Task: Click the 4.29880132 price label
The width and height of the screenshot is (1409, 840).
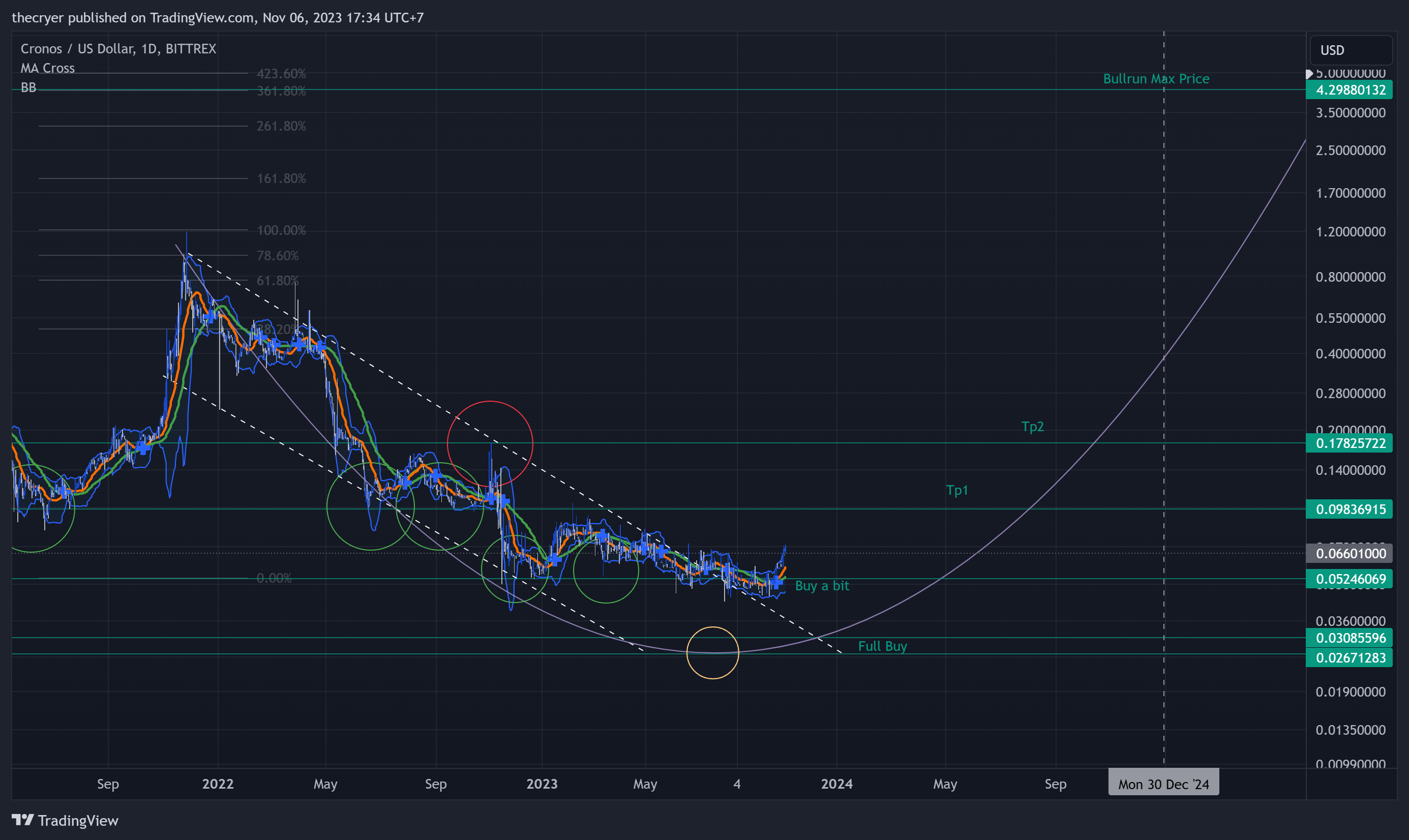Action: [x=1349, y=89]
